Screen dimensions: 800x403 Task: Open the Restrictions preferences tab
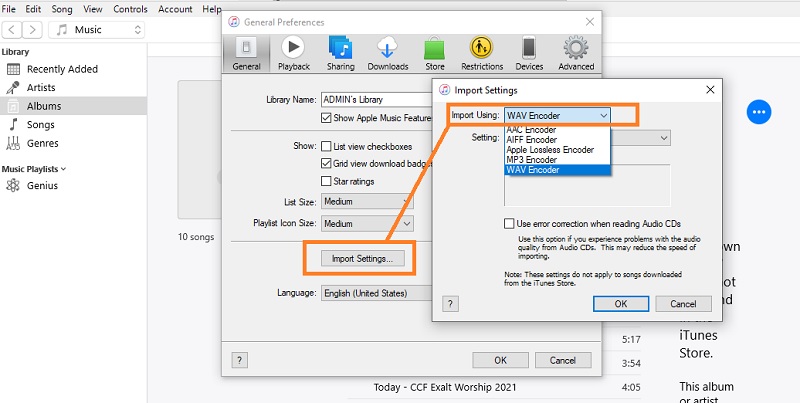click(x=482, y=54)
